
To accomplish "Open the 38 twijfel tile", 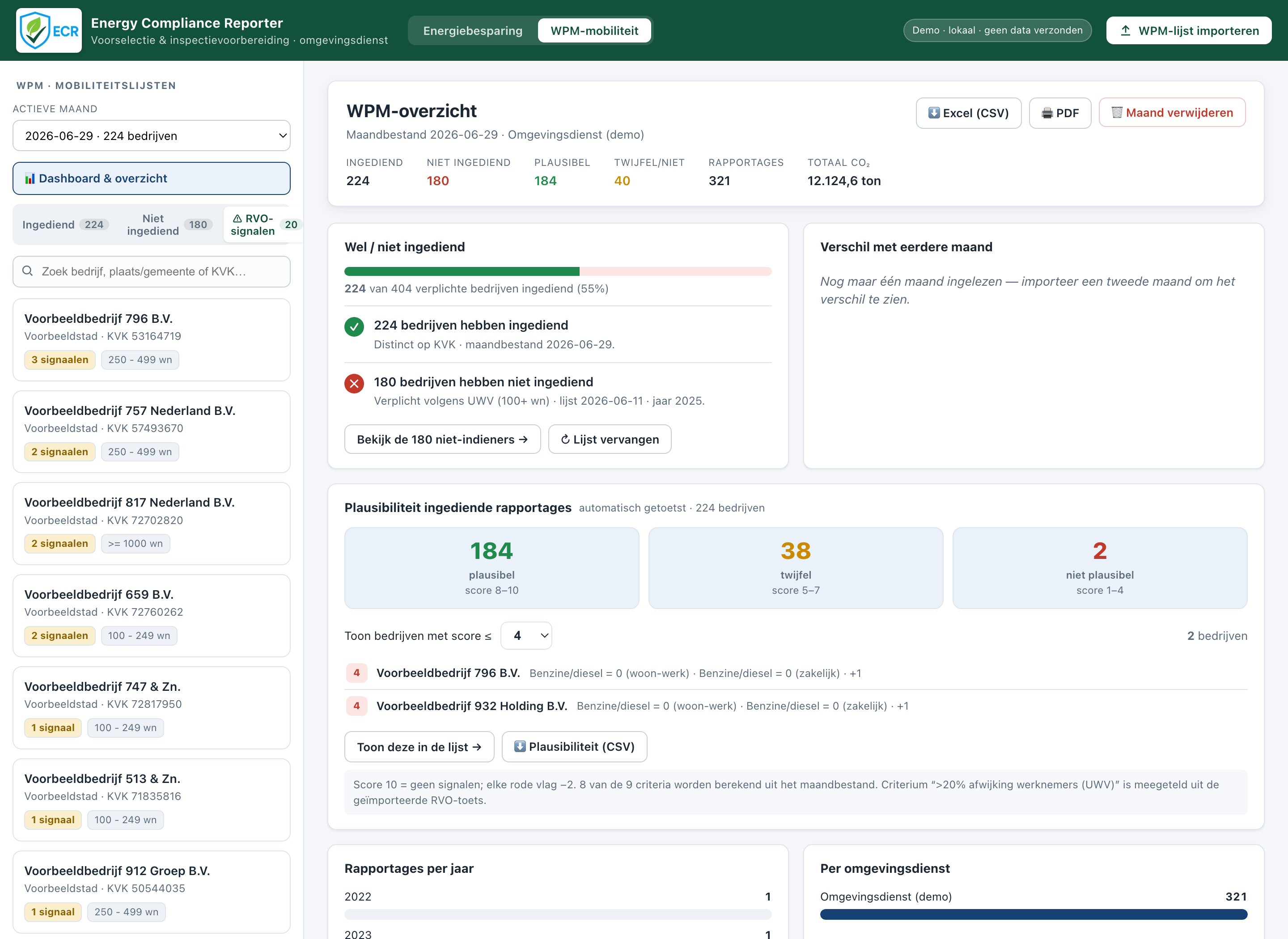I will coord(796,568).
